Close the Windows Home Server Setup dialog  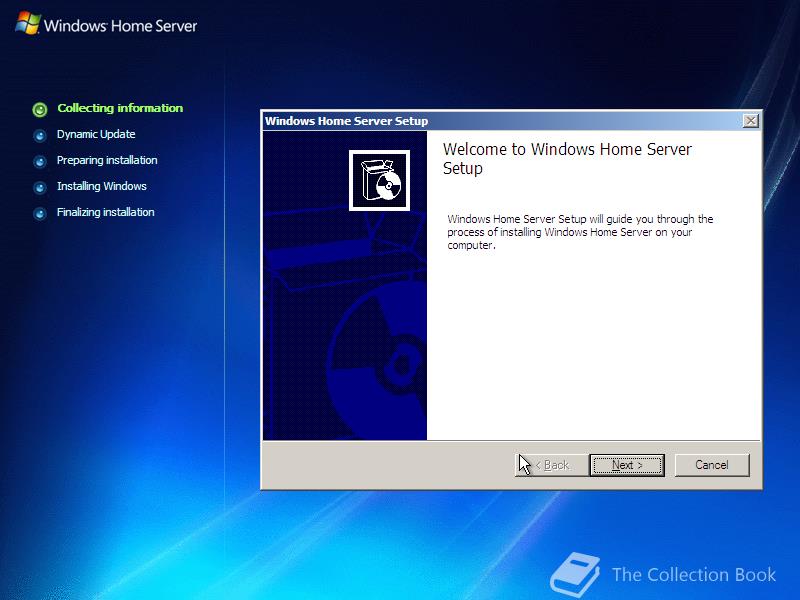(x=751, y=121)
